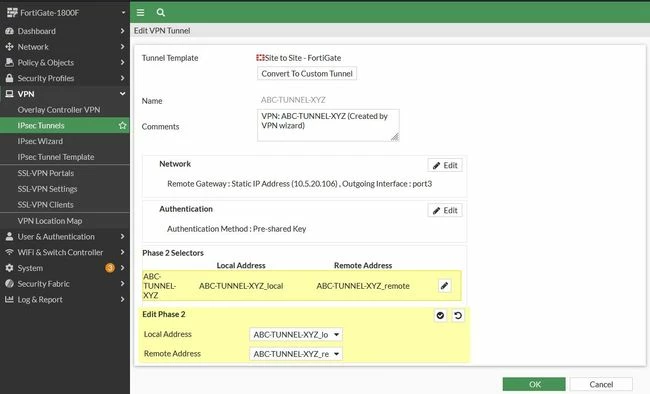Expand the Log & Report chevron
The width and height of the screenshot is (650, 394).
point(122,299)
